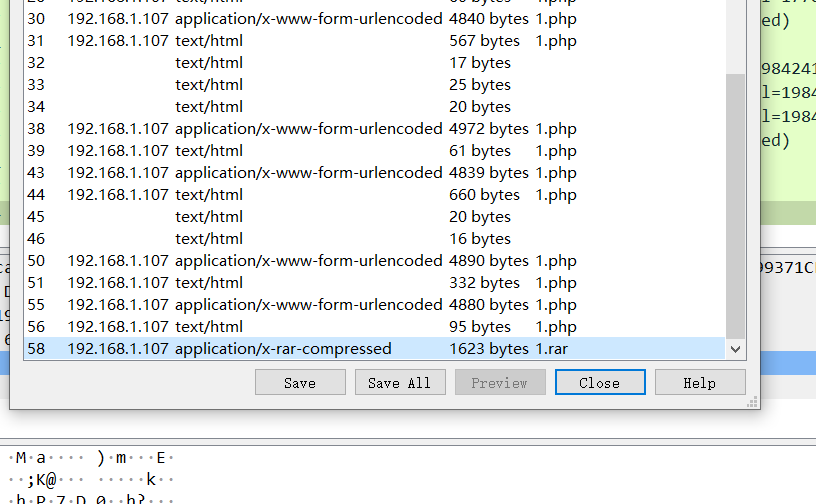
Task: Select packet 31 text/html 567 bytes
Action: pyautogui.click(x=375, y=41)
